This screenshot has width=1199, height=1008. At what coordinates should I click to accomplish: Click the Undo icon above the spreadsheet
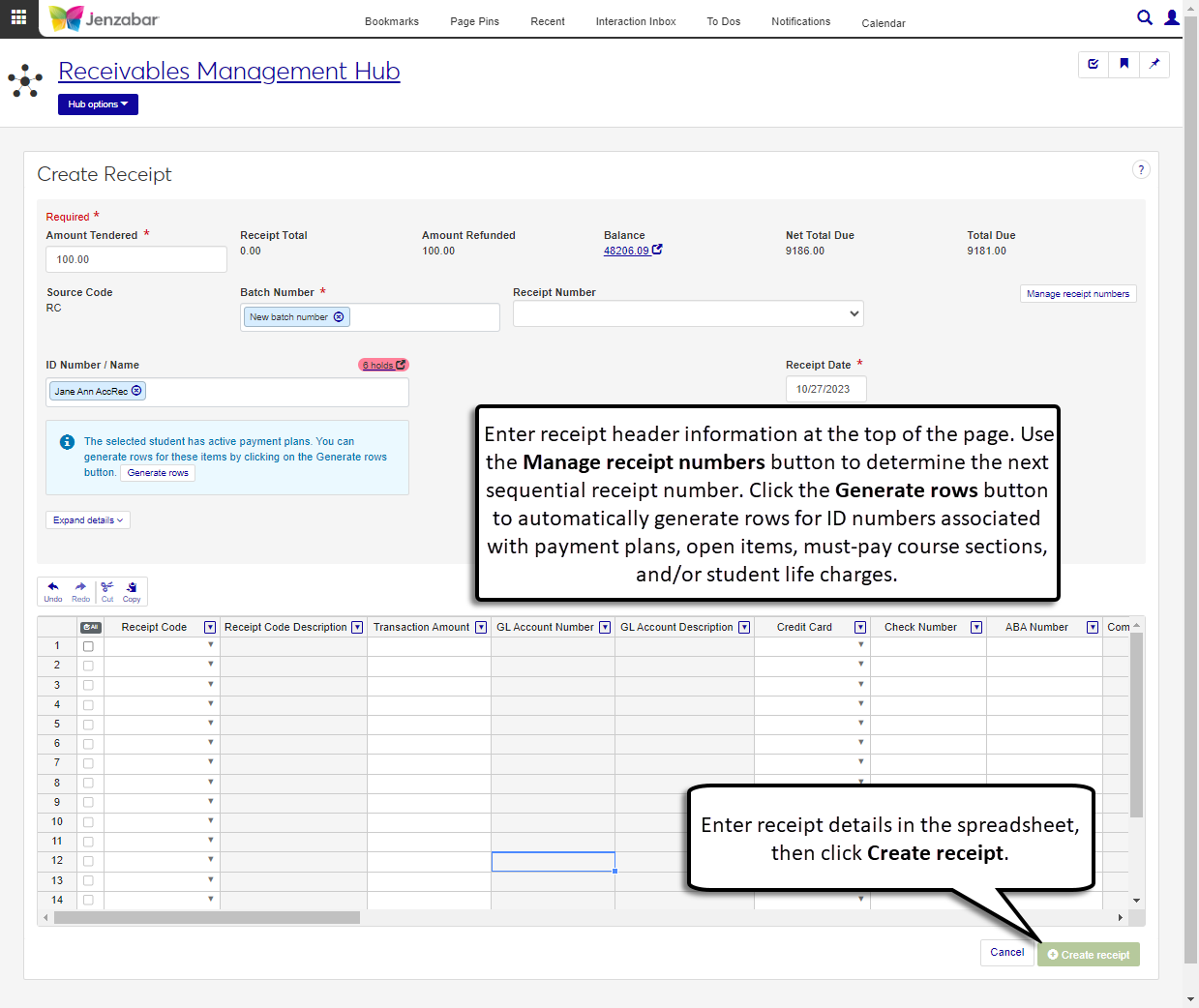(53, 591)
